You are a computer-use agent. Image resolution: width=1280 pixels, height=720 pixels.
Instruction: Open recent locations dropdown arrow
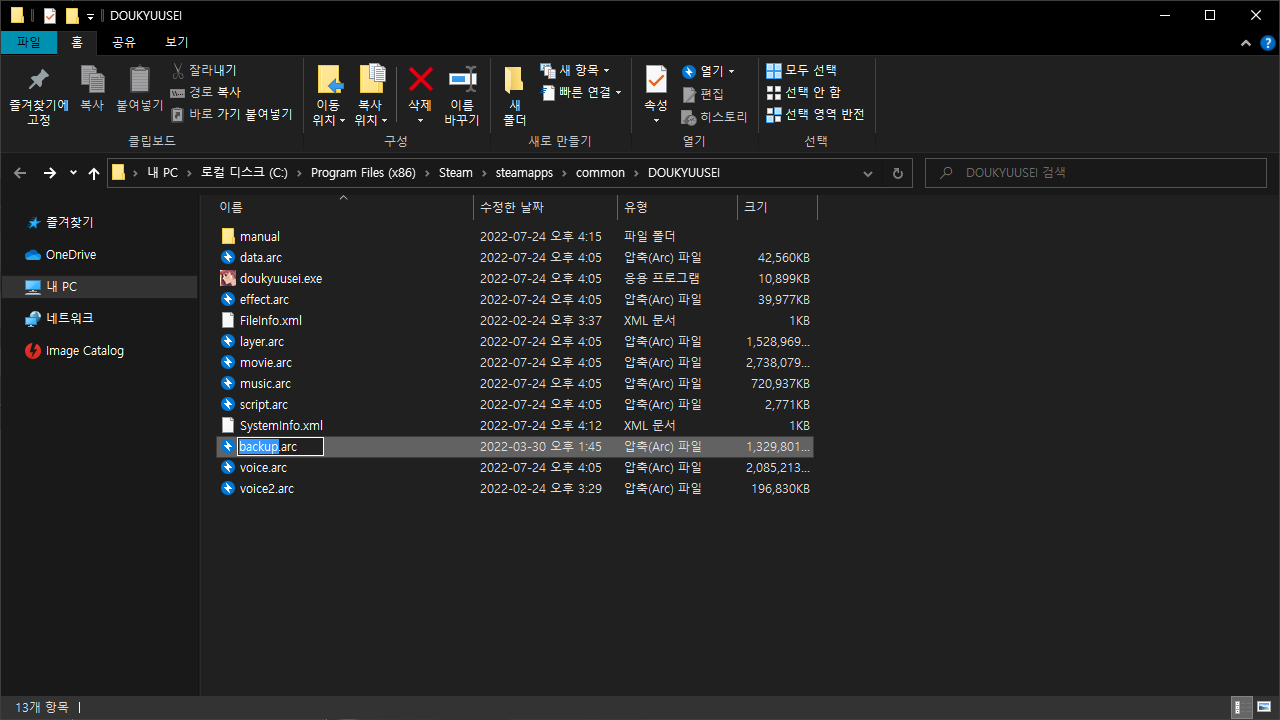point(73,173)
